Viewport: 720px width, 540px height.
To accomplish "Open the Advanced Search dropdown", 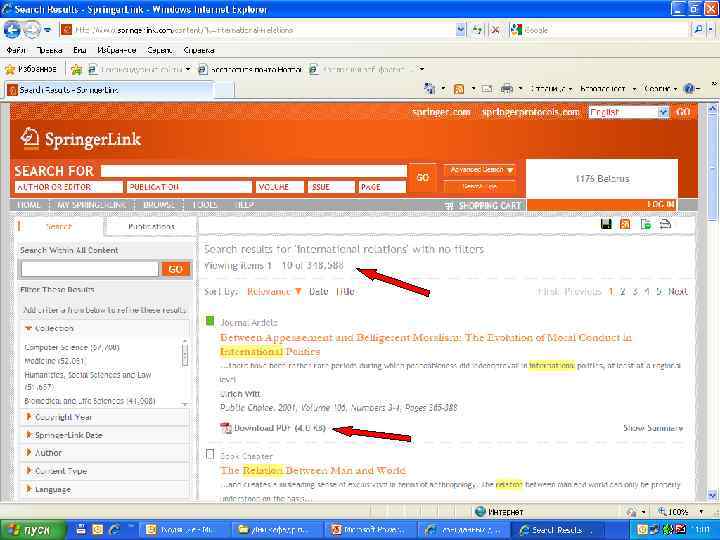I will (x=480, y=170).
